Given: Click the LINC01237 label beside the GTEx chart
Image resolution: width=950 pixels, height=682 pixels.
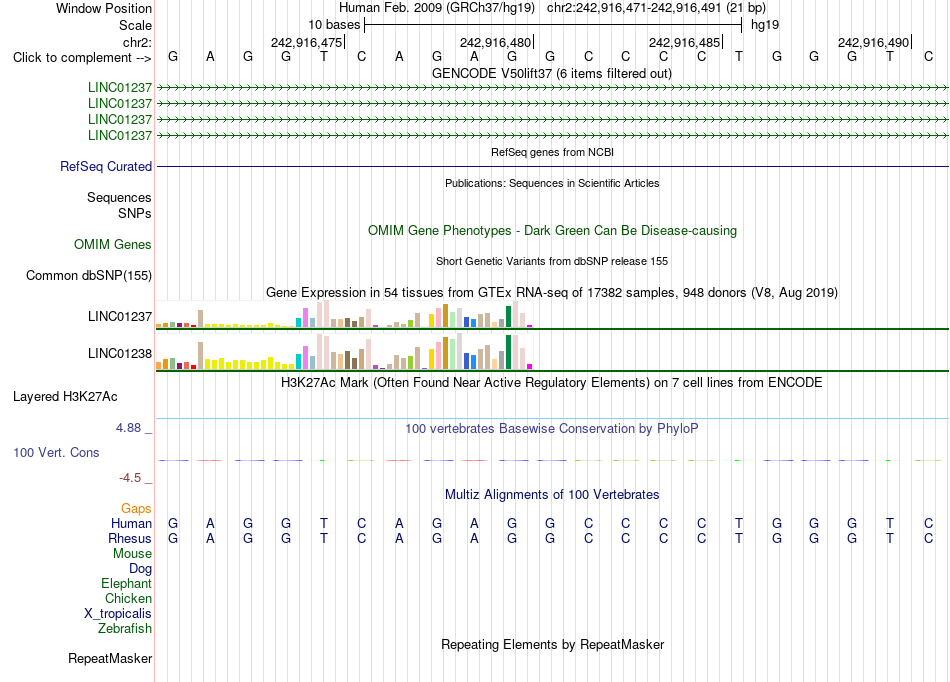Looking at the screenshot, I should (x=120, y=316).
